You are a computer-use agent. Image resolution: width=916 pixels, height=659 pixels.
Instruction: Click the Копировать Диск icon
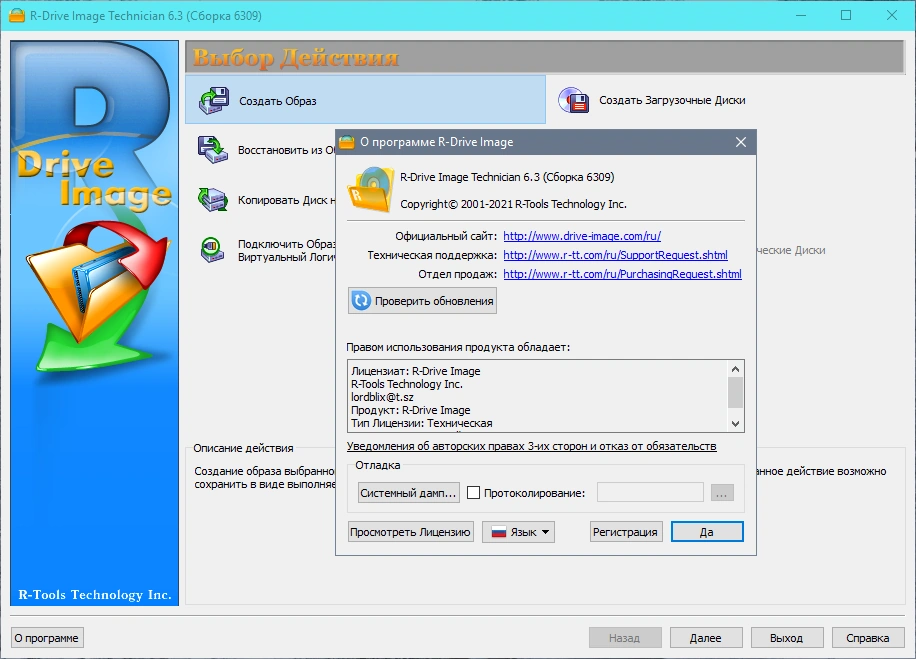(x=213, y=199)
